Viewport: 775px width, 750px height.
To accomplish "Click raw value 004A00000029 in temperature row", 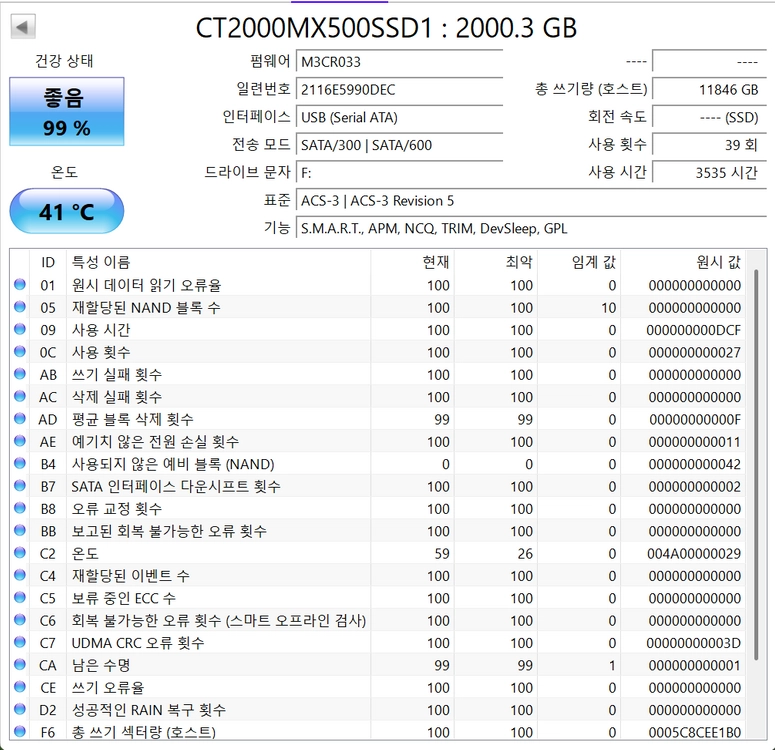I will 694,554.
